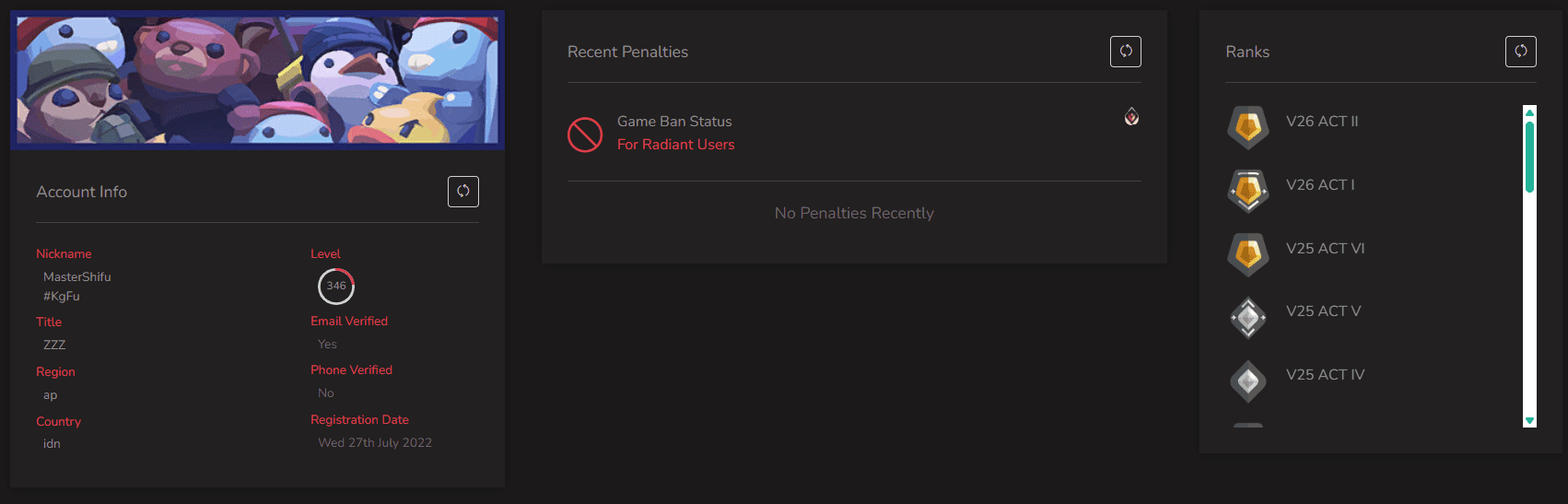Click the V25 ACT IV rank badge

click(x=1248, y=380)
